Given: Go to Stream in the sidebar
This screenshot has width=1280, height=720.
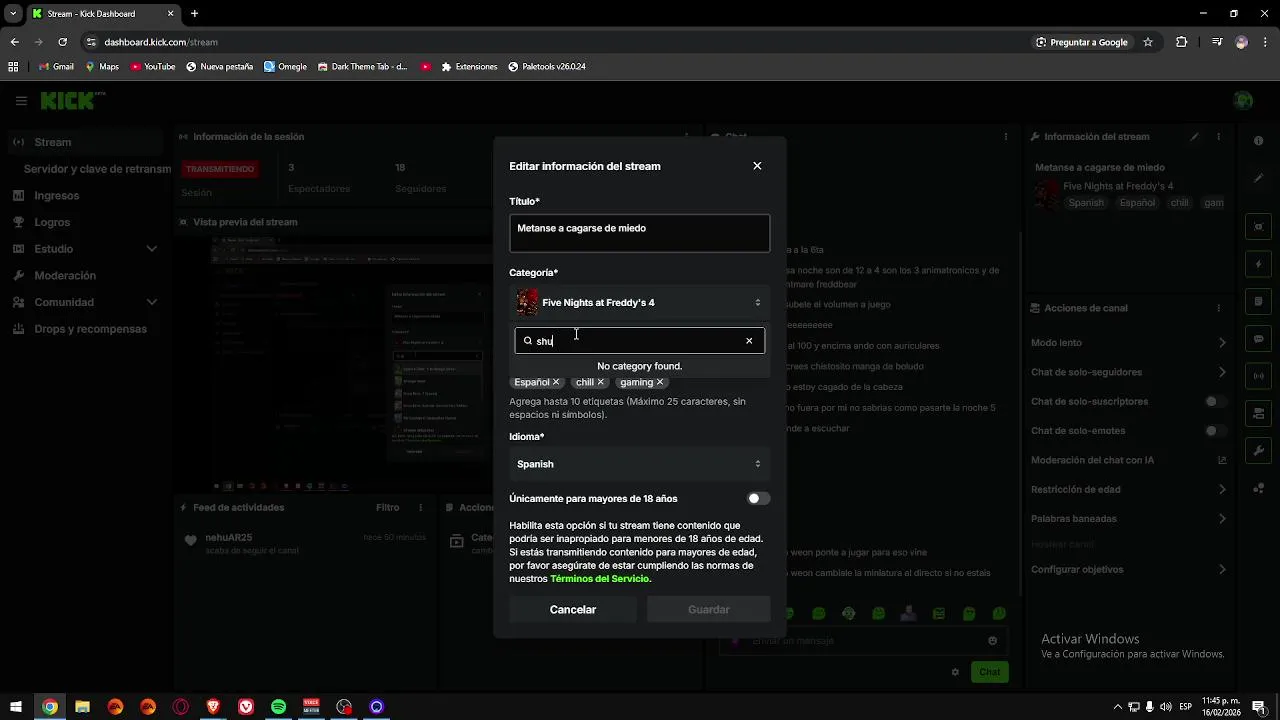Looking at the screenshot, I should (87, 142).
